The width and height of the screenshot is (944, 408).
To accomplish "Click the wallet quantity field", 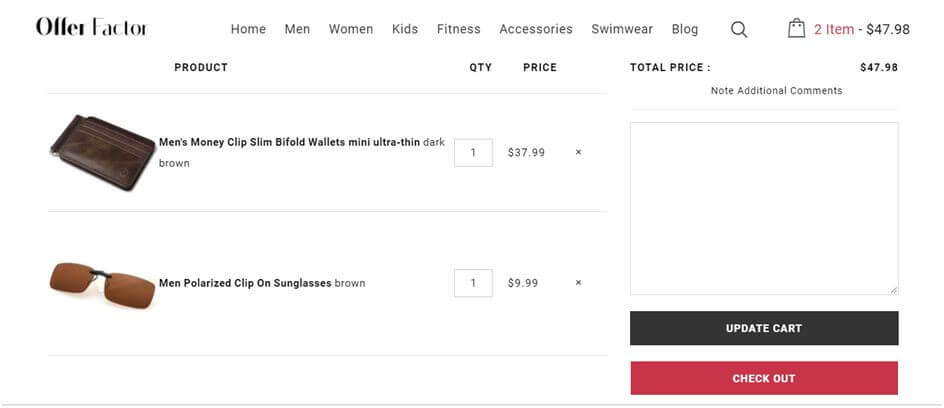I will (473, 153).
